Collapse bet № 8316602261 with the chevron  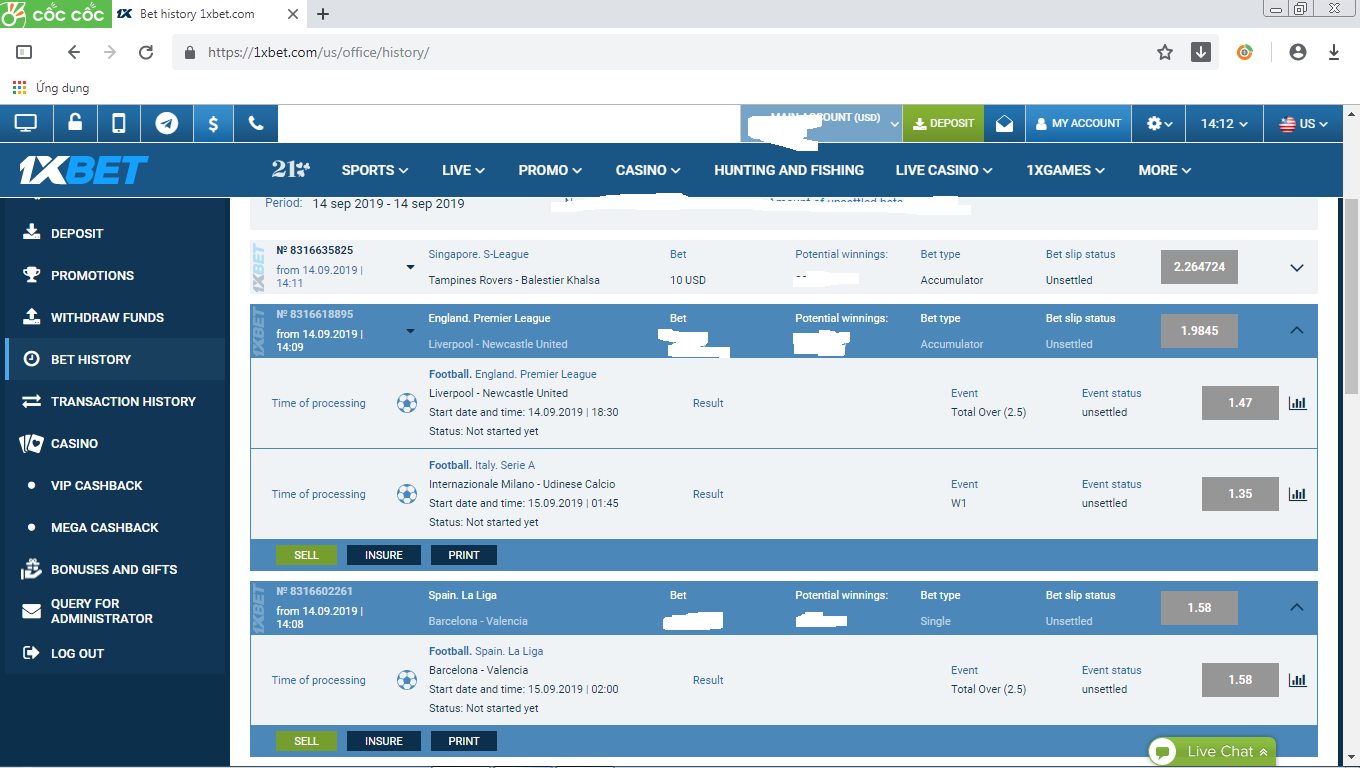(x=1297, y=607)
